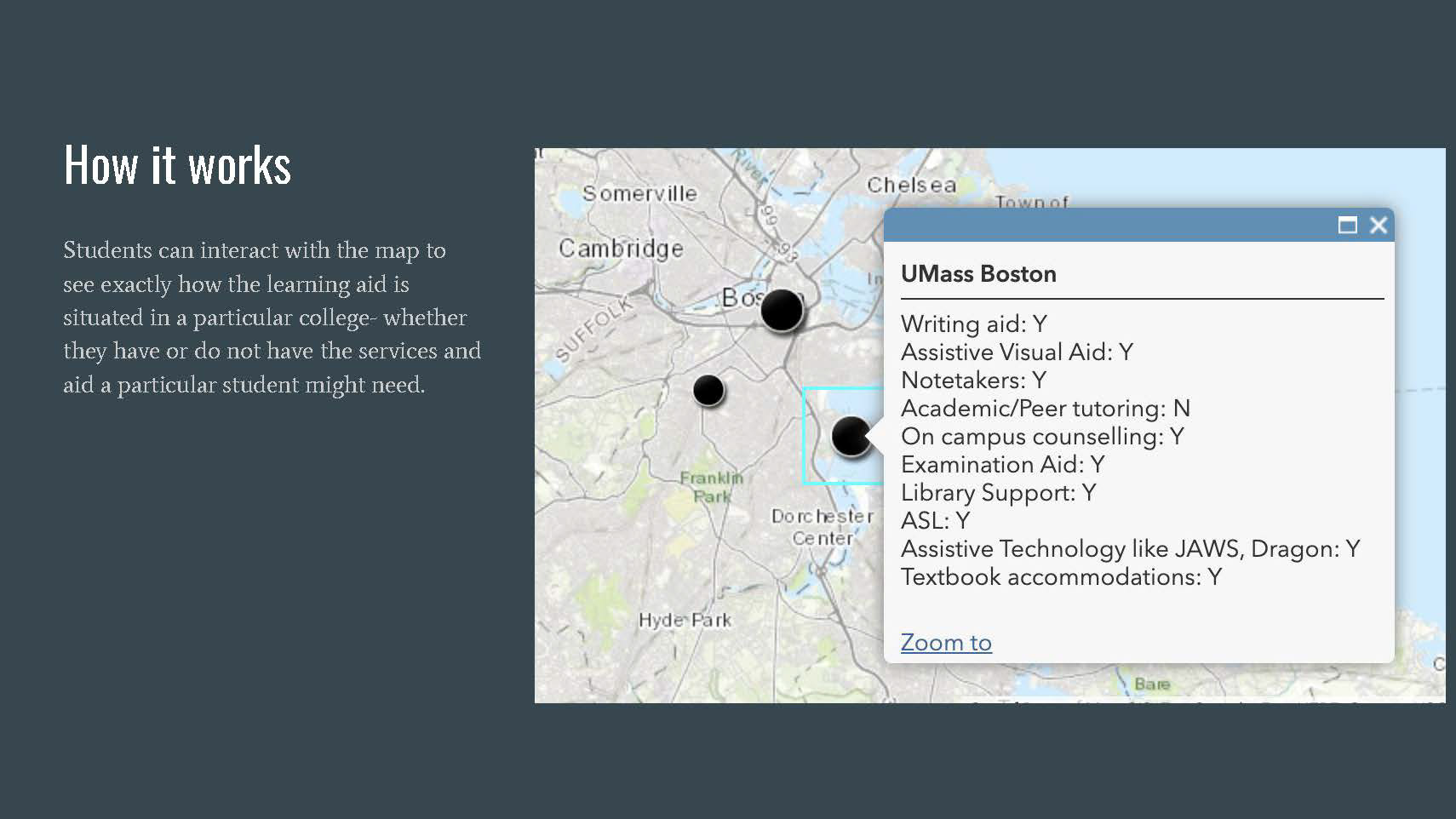Screen dimensions: 1456x819
Task: Click the Zoom to link
Action: pyautogui.click(x=946, y=643)
